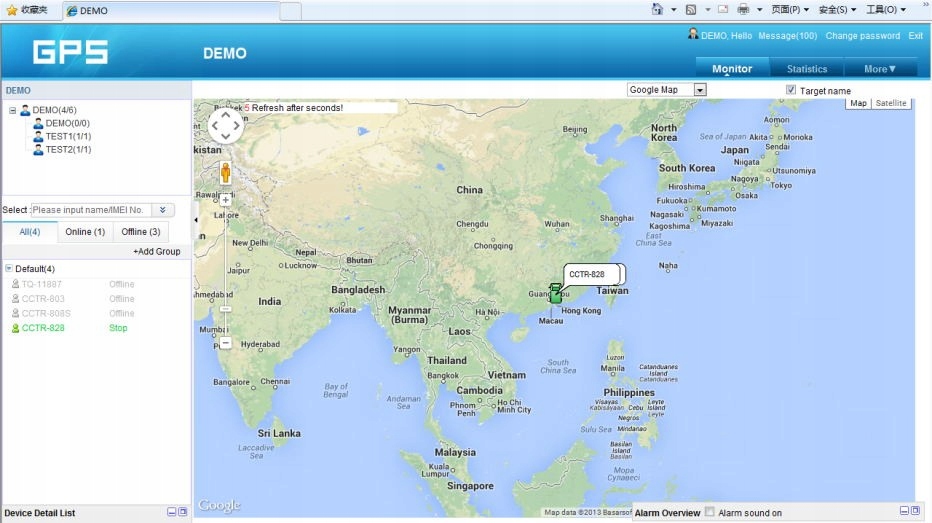
Task: Click the name/IMEI search input field
Action: (91, 210)
